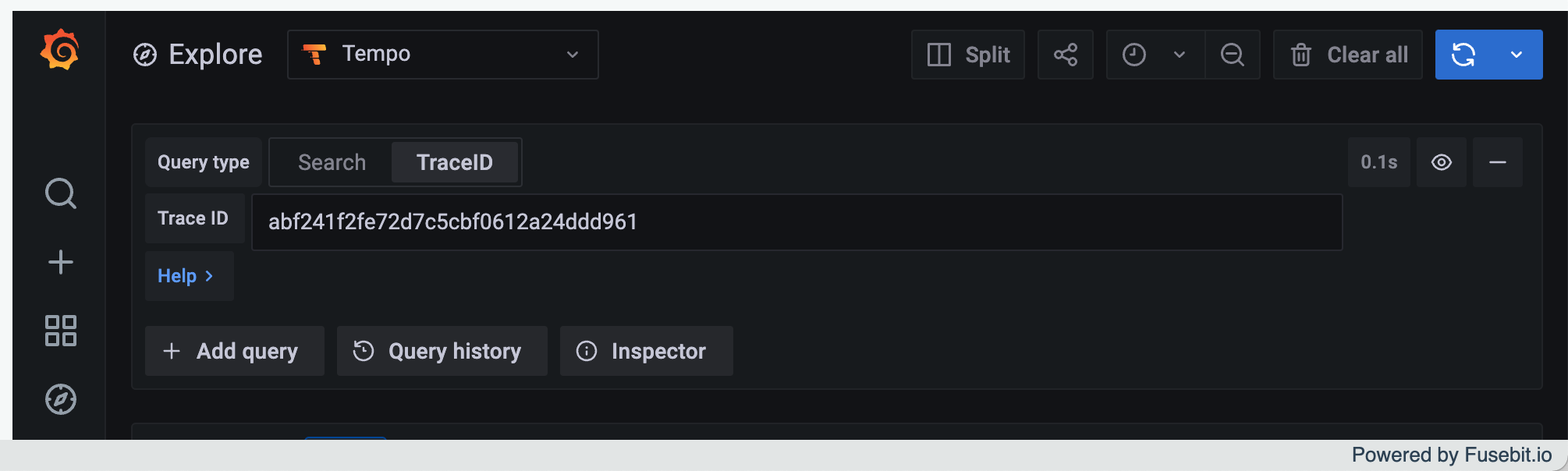Image resolution: width=1568 pixels, height=471 pixels.
Task: Open the run query mode dropdown arrow
Action: click(x=1517, y=55)
